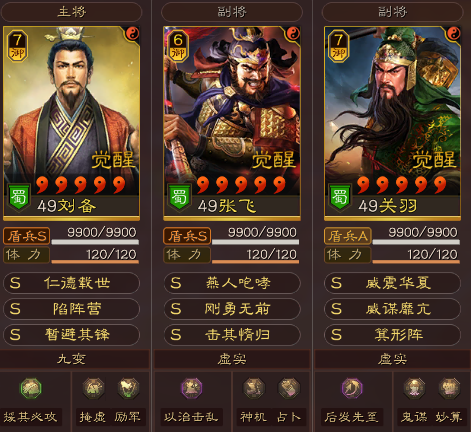Select the 副将 header above 张飞
This screenshot has height=432, width=471.
click(x=232, y=12)
